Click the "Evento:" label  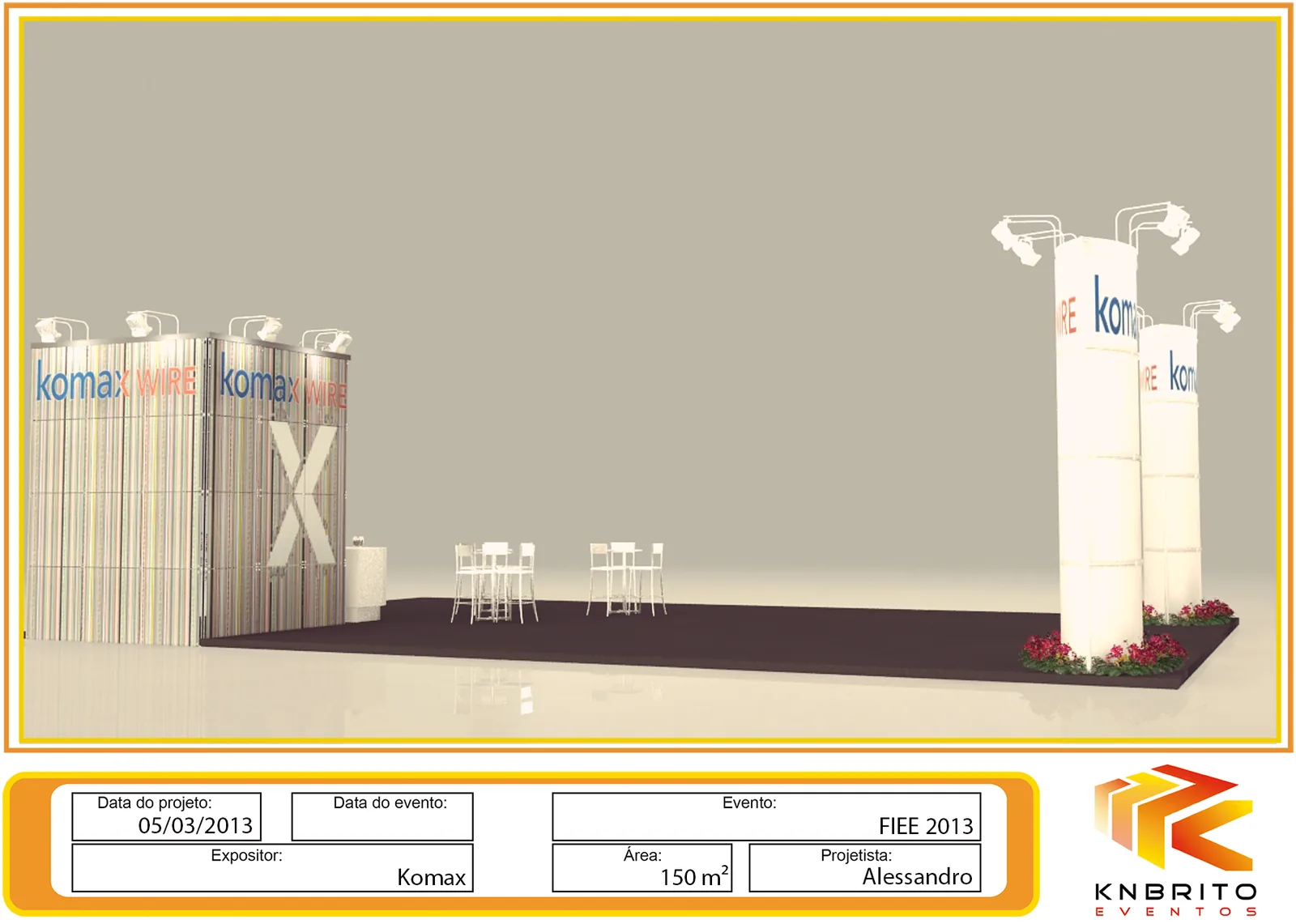(x=749, y=803)
